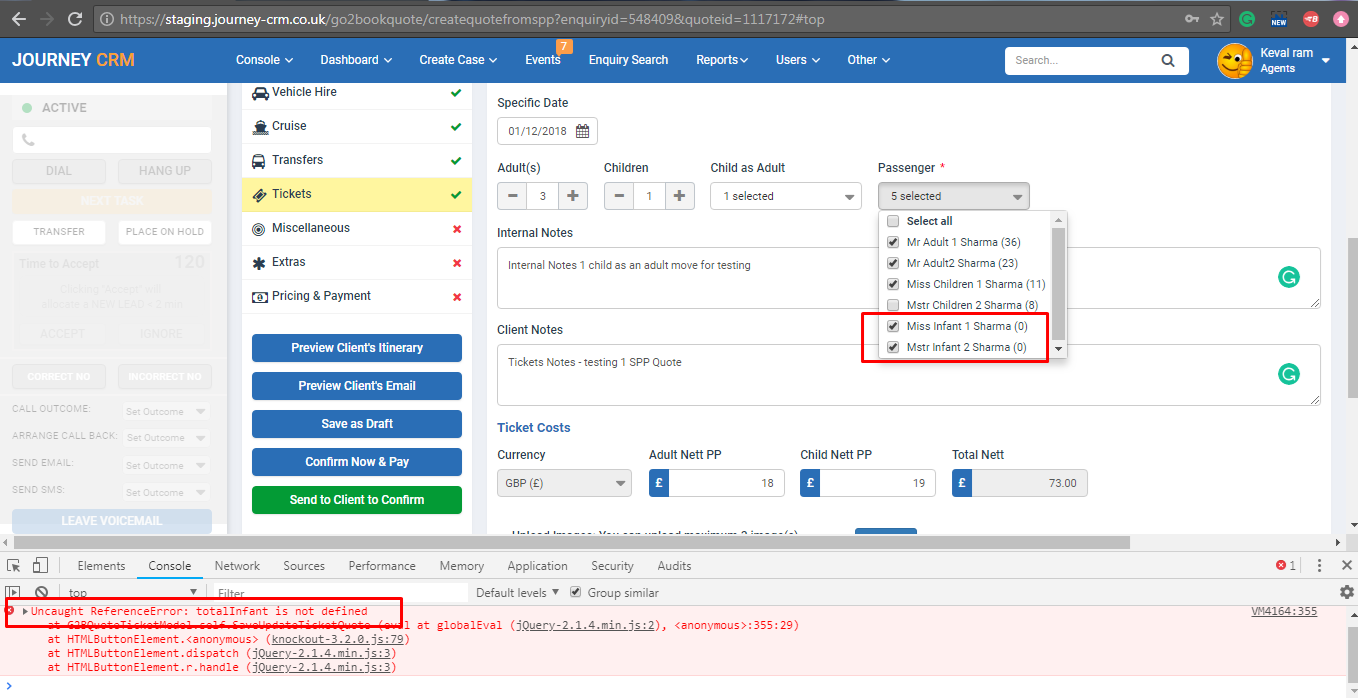Uncheck Miss Infant 1 Sharma (0)
Image resolution: width=1358 pixels, height=698 pixels.
(893, 326)
